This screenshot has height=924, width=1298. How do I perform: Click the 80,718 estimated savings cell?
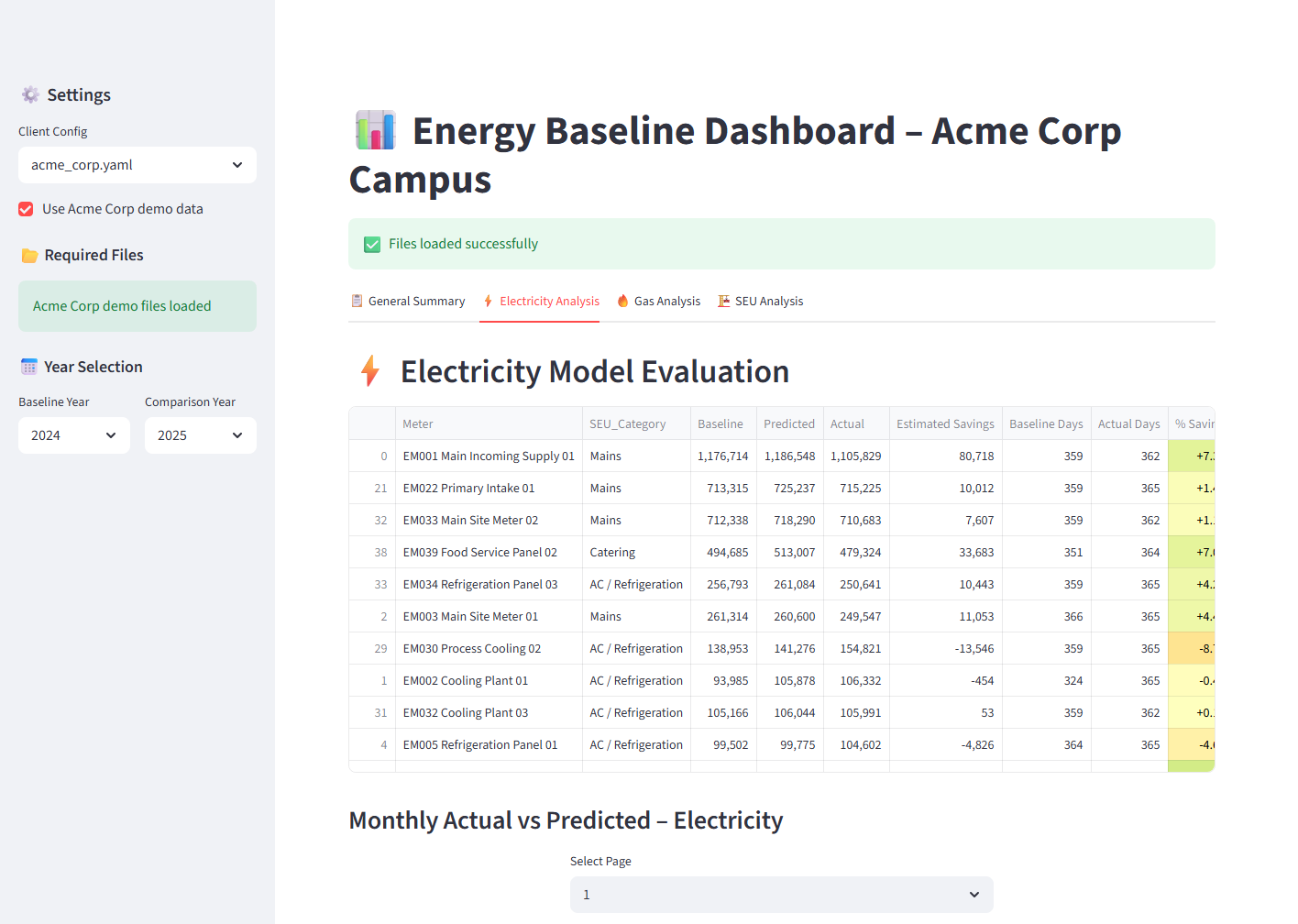[945, 456]
